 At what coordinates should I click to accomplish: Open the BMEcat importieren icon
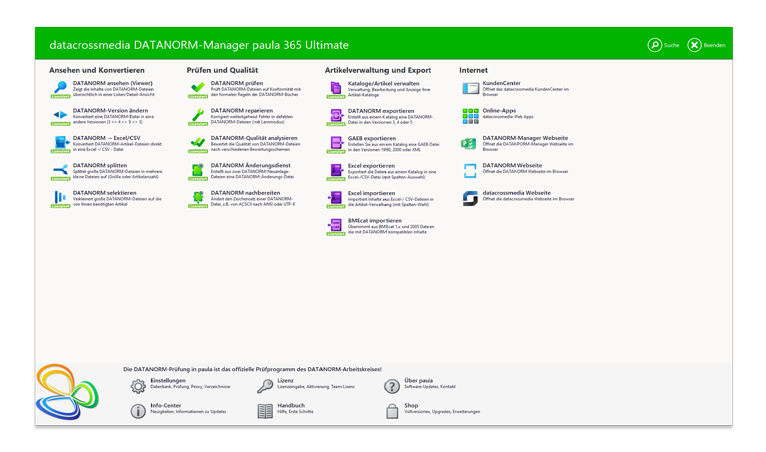336,225
